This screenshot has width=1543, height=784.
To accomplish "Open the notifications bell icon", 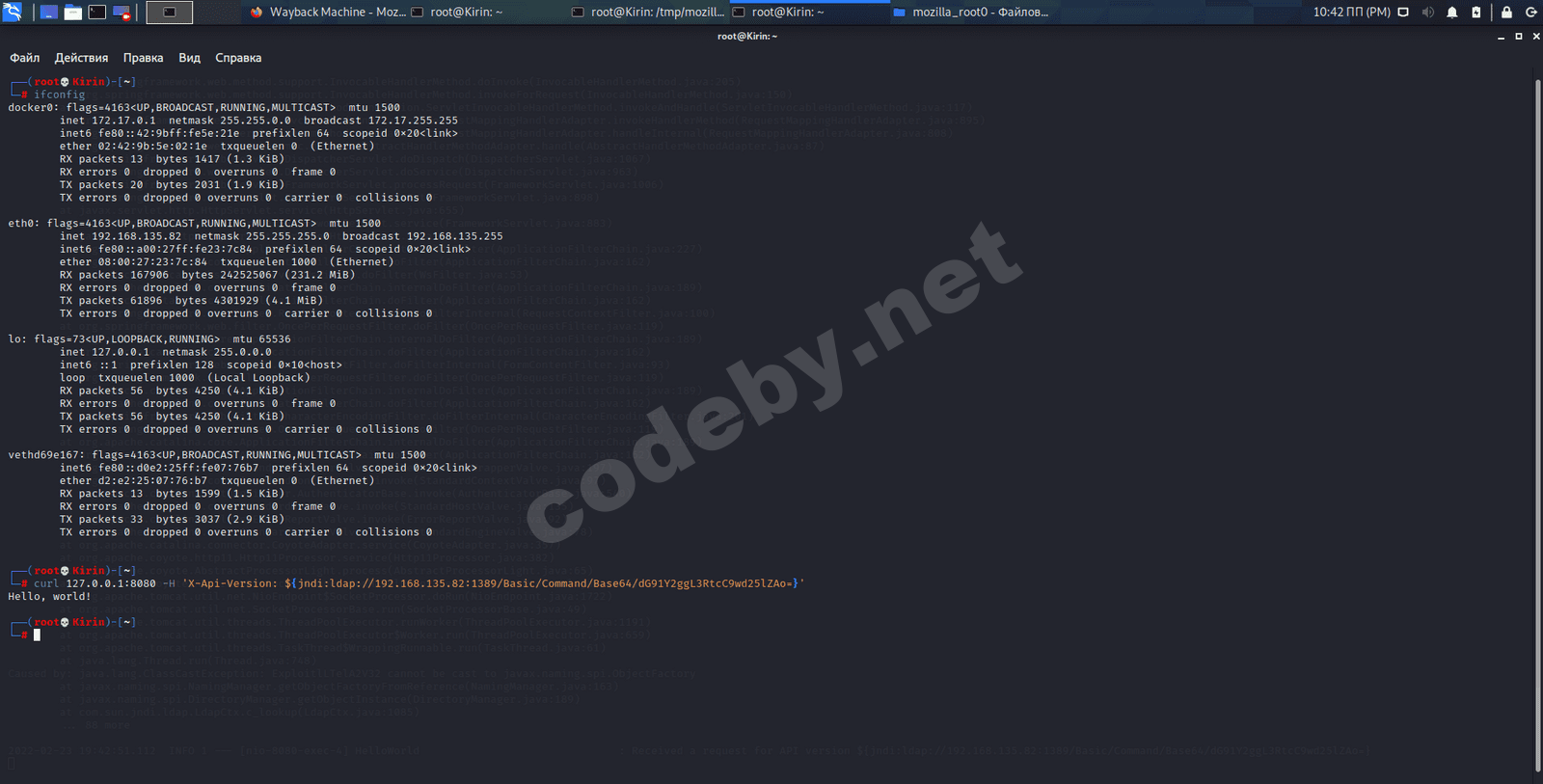I will tap(1452, 13).
